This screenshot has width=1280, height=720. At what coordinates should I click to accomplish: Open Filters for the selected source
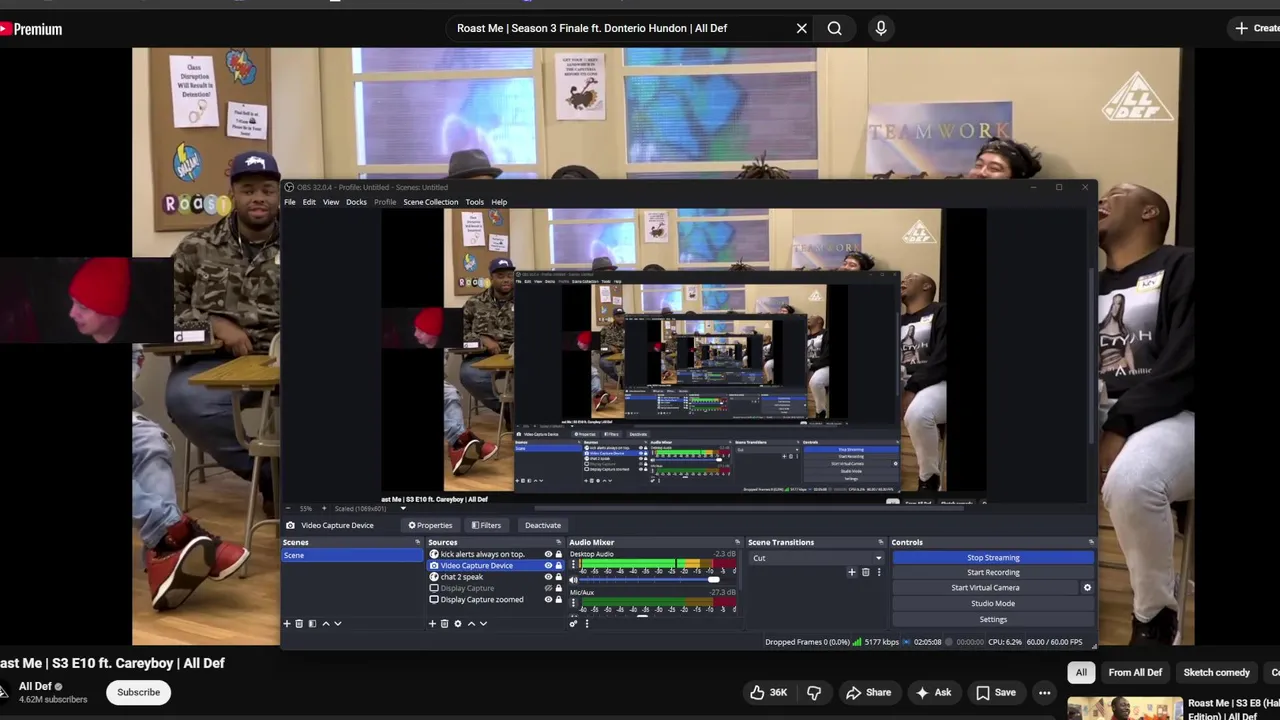[486, 525]
